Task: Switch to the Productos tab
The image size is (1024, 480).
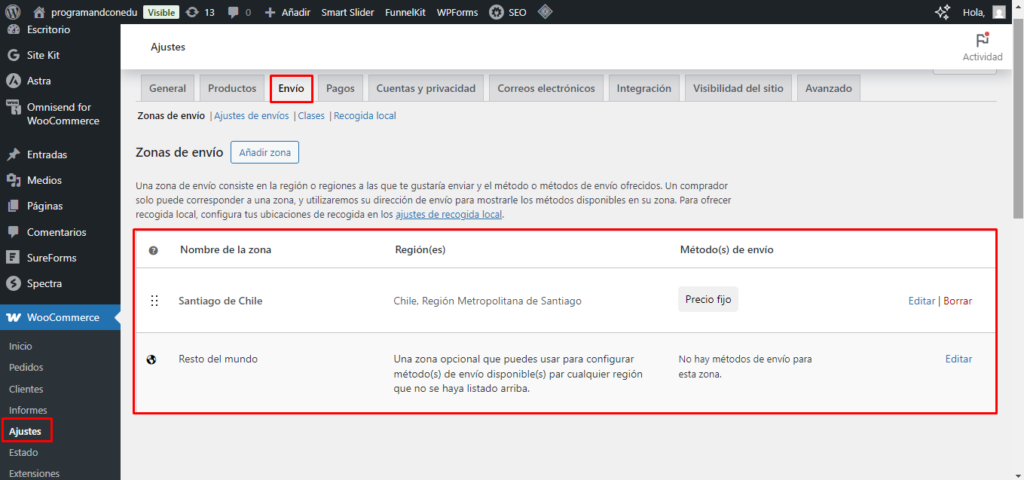Action: [232, 88]
